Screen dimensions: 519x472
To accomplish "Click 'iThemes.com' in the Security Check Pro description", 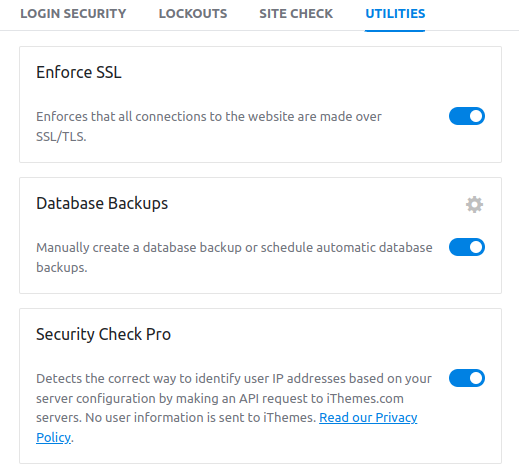I will point(365,399).
